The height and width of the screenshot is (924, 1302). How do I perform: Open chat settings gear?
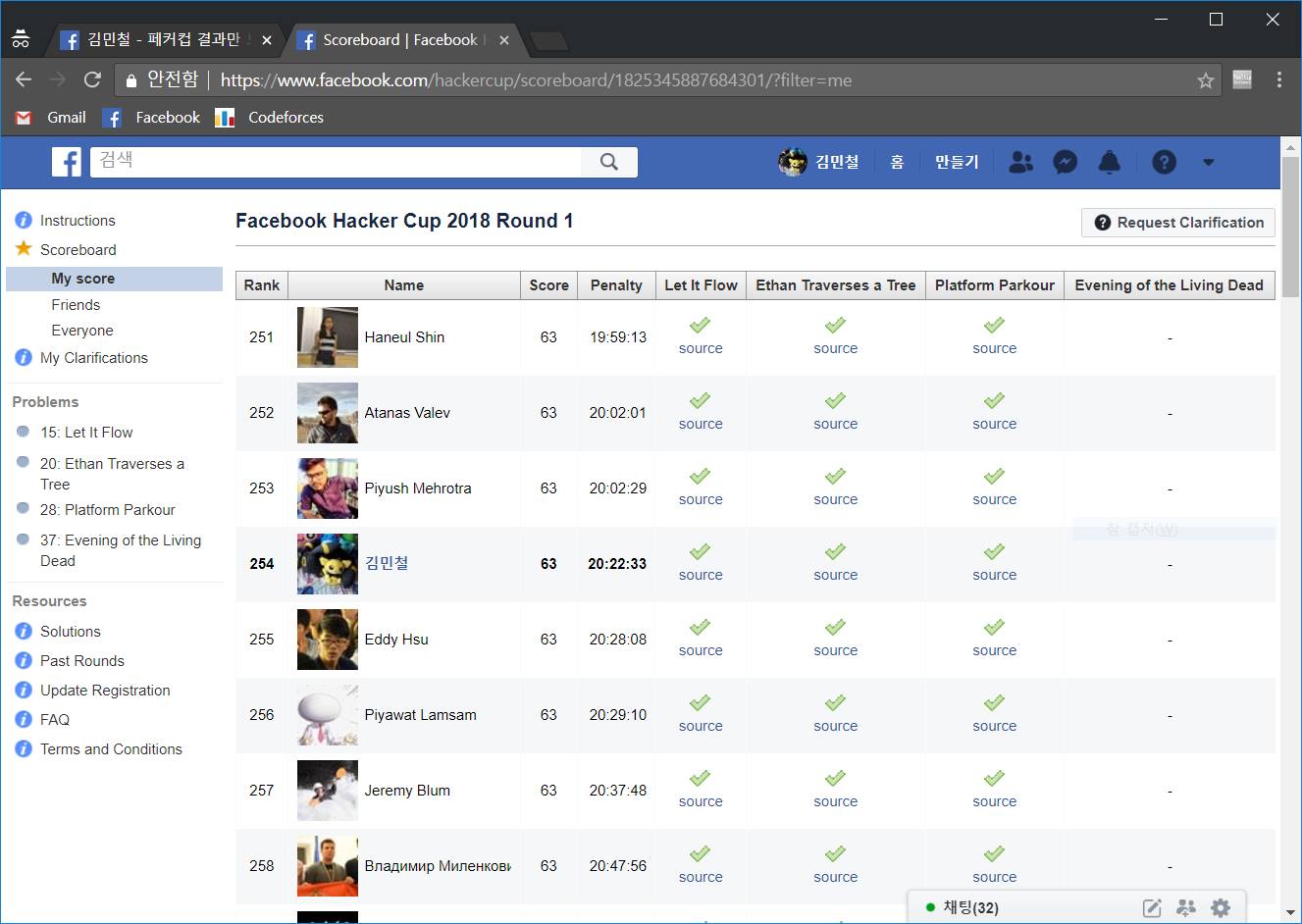1221,908
